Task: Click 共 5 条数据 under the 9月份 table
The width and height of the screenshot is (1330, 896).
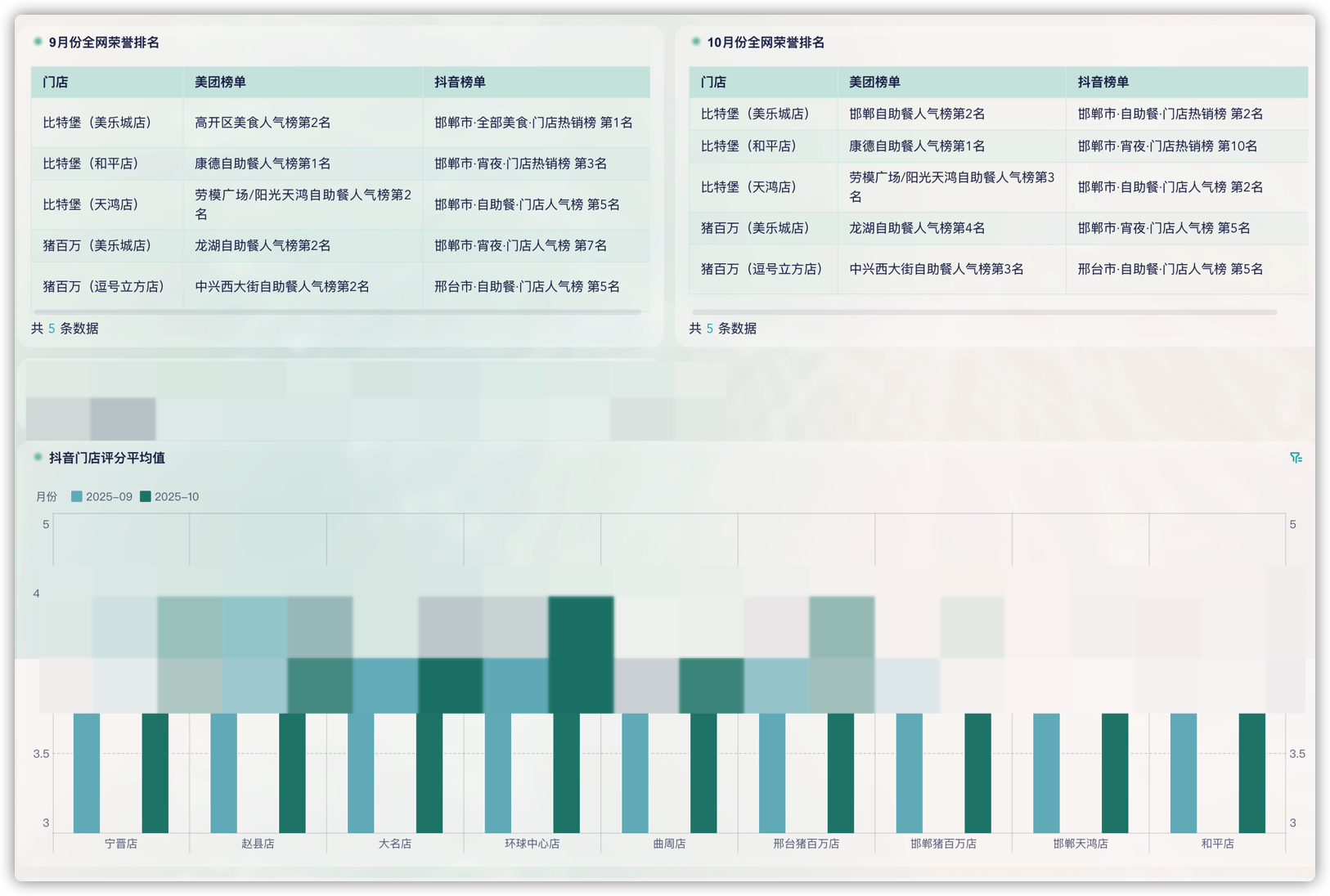Action: 65,328
